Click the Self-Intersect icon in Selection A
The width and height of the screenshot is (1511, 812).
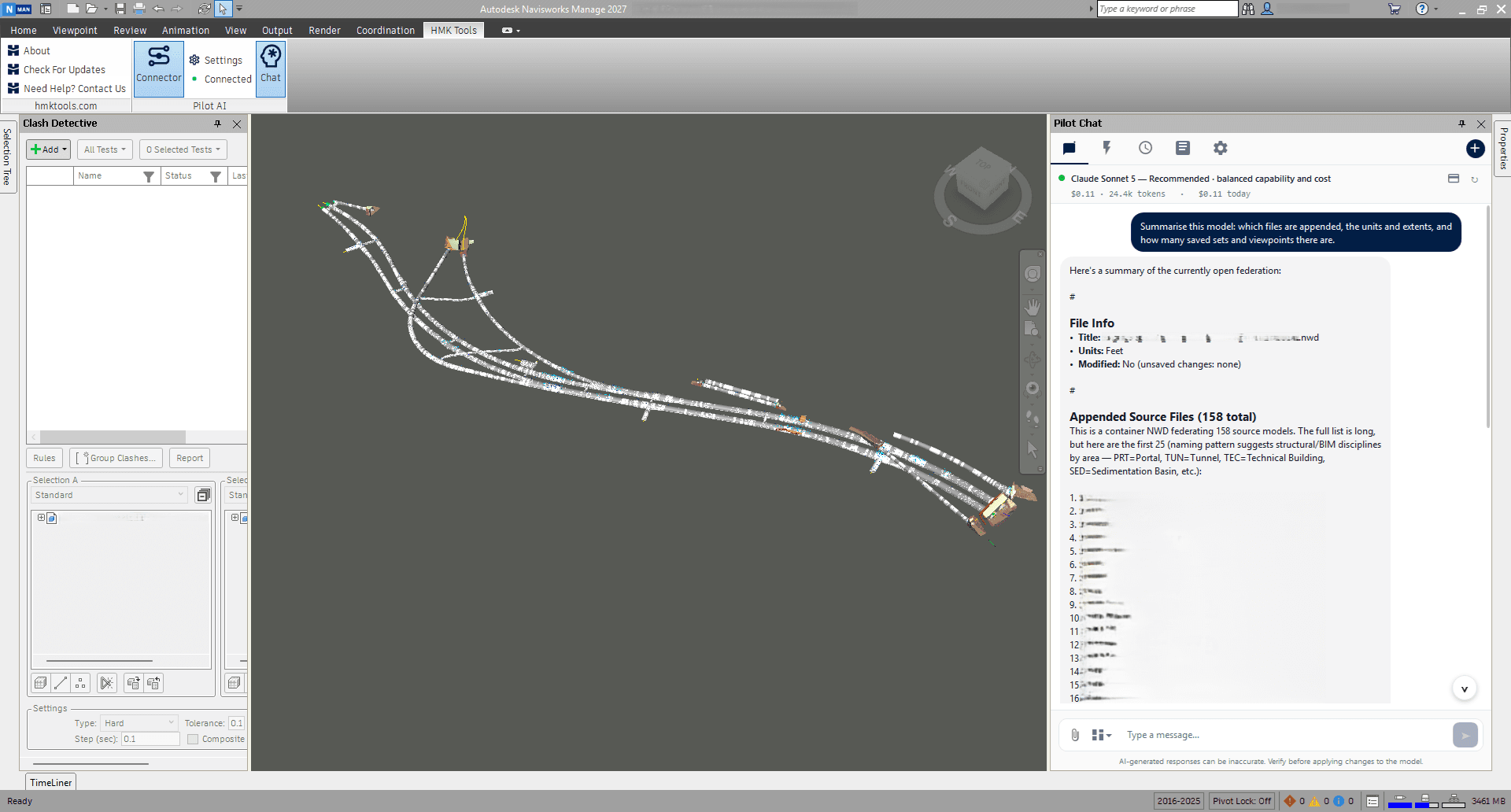click(x=107, y=683)
